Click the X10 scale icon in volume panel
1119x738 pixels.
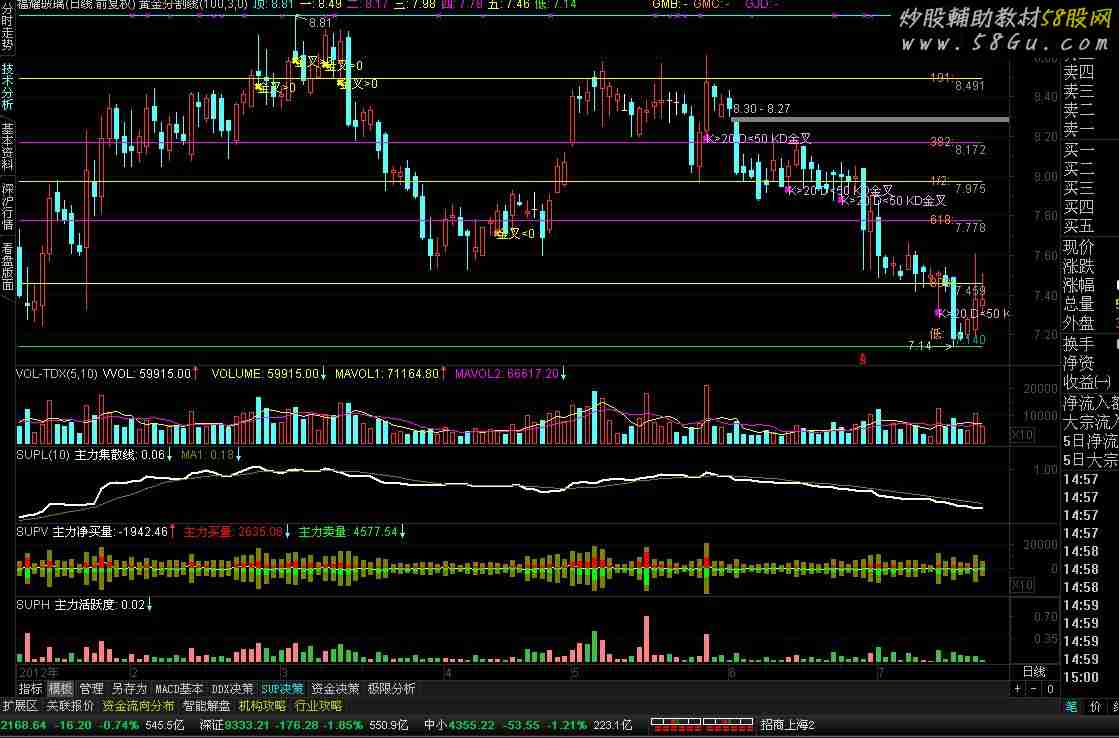click(x=1022, y=435)
